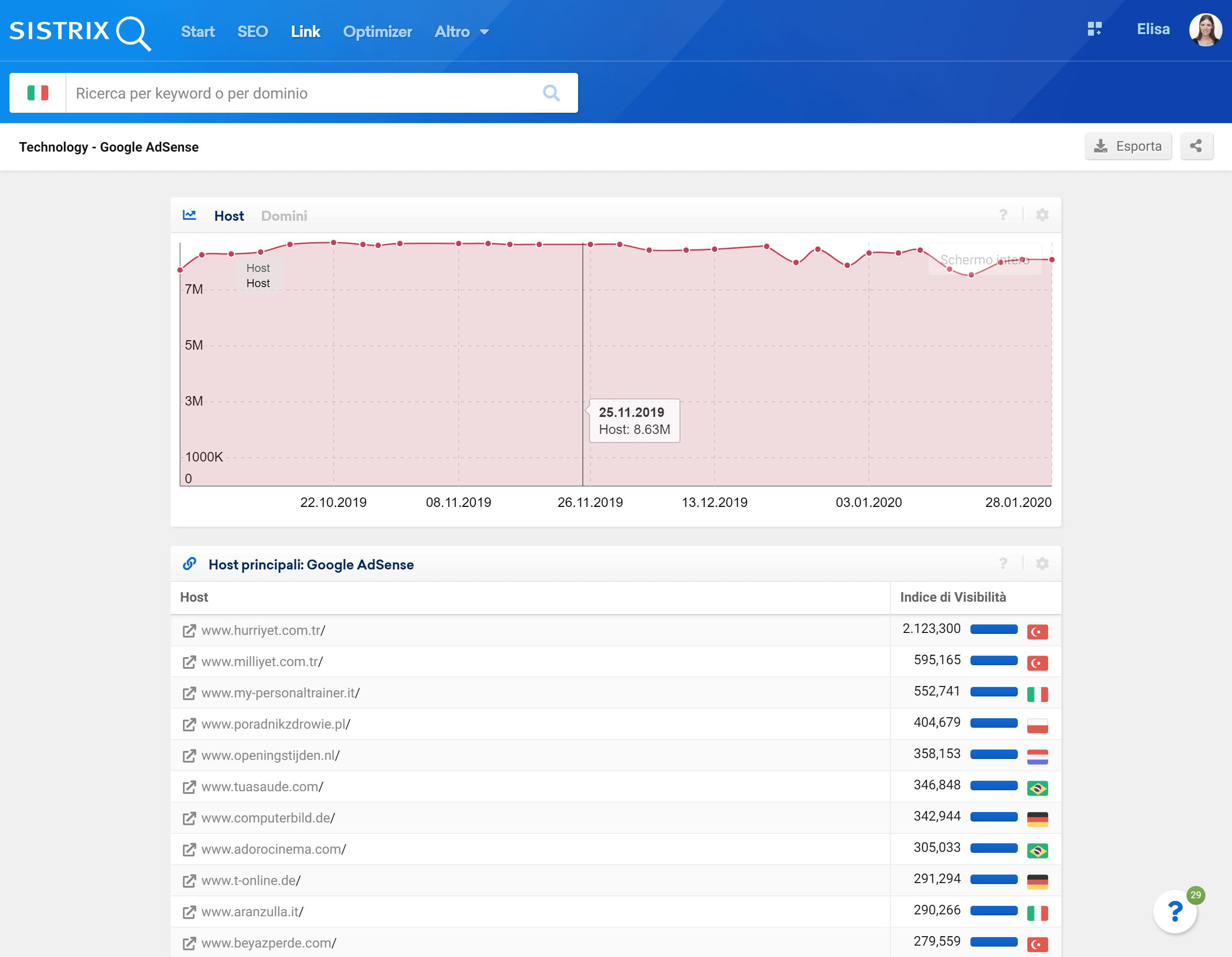Open help for the Host chart panel
Viewport: 1232px width, 957px height.
coord(1003,216)
